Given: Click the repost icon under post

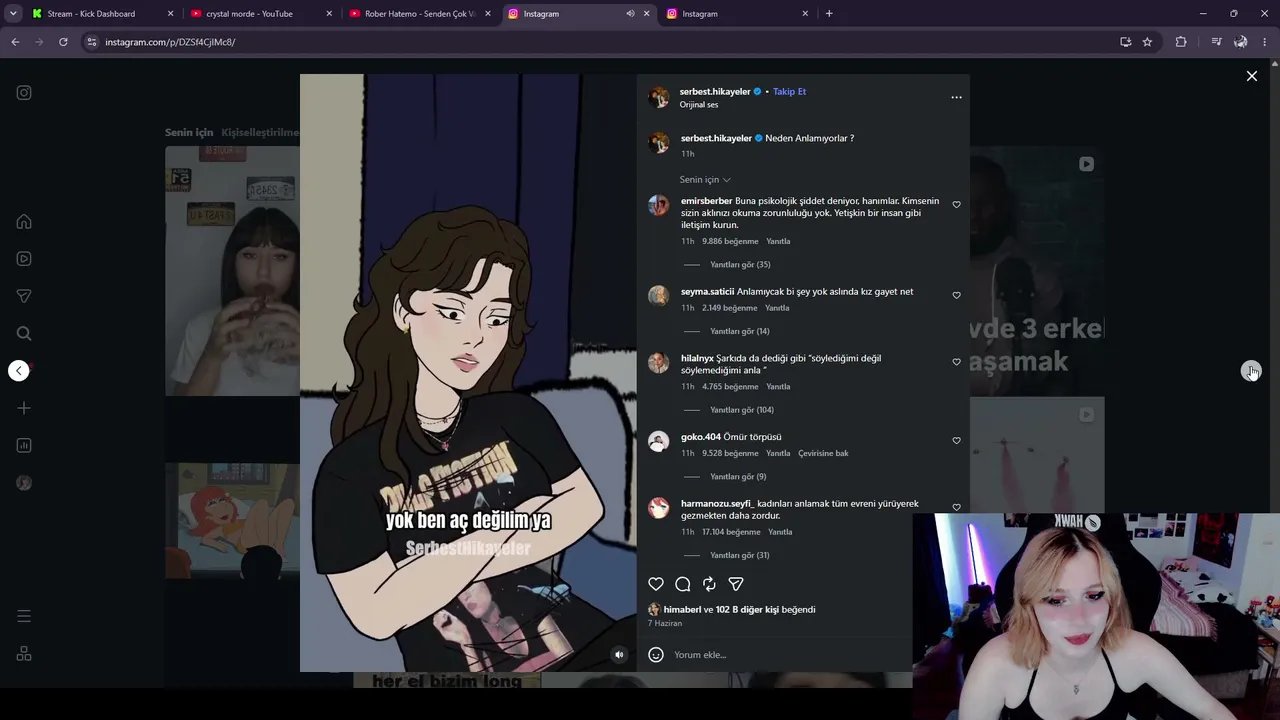Looking at the screenshot, I should pos(709,584).
